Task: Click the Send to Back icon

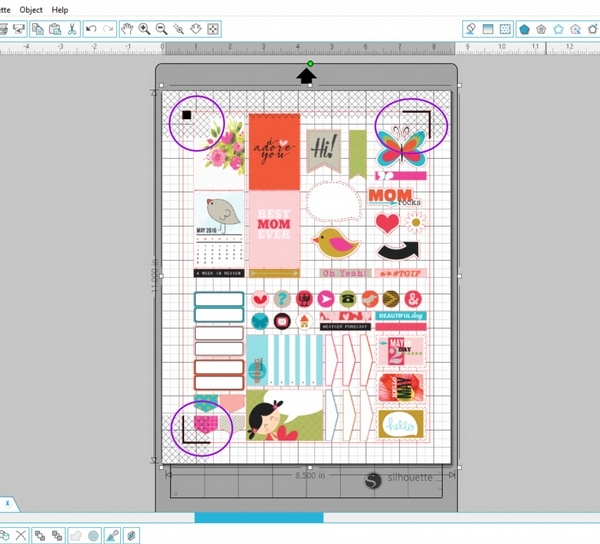Action: 57,535
